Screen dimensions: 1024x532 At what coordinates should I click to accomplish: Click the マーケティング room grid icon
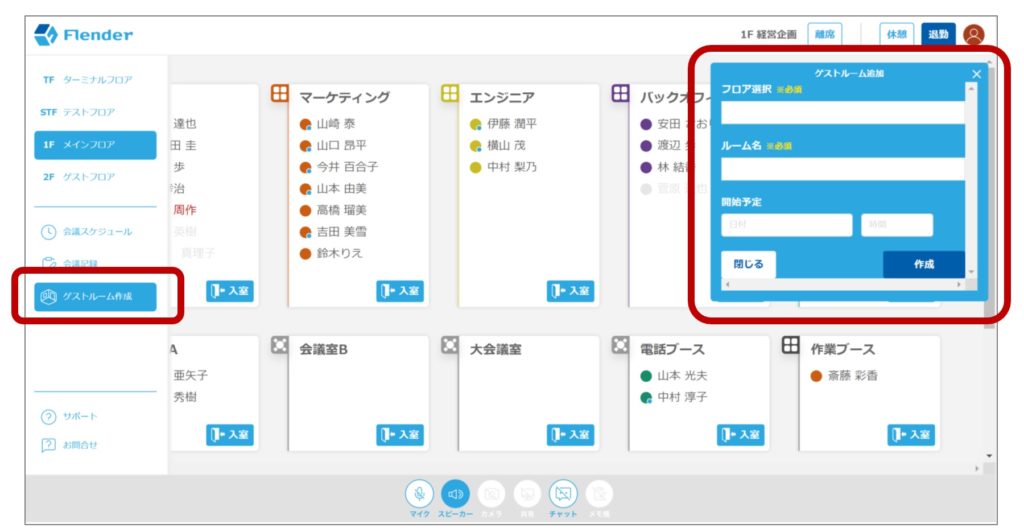coord(280,94)
